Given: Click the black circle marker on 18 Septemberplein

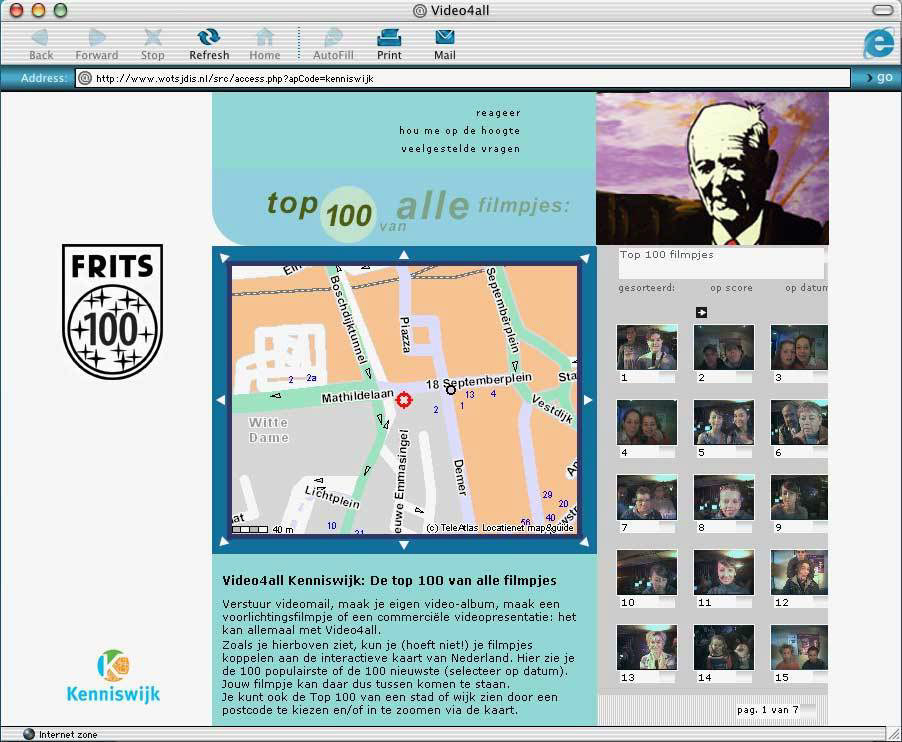Looking at the screenshot, I should pos(451,390).
